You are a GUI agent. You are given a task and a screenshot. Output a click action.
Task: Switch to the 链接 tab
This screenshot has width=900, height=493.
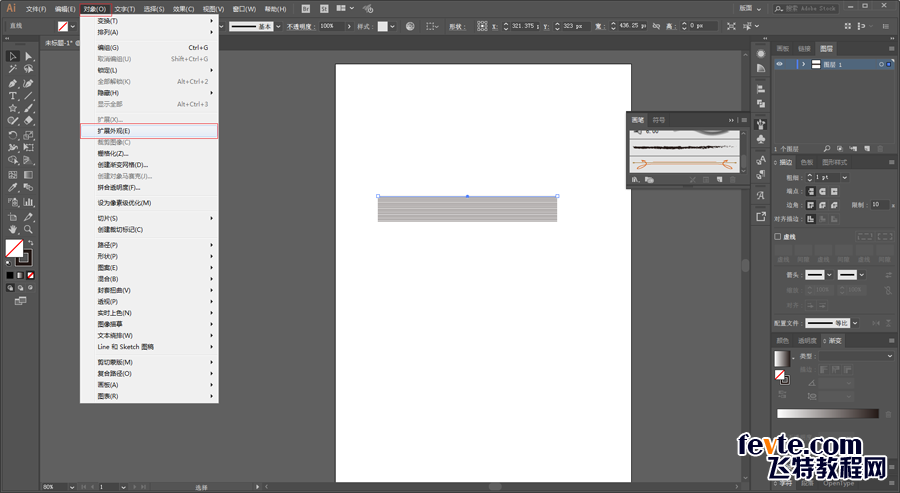[x=804, y=49]
